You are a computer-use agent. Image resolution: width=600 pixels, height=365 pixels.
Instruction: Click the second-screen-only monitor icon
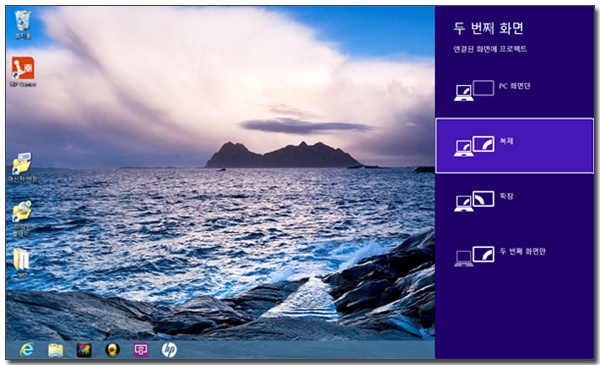(x=474, y=256)
